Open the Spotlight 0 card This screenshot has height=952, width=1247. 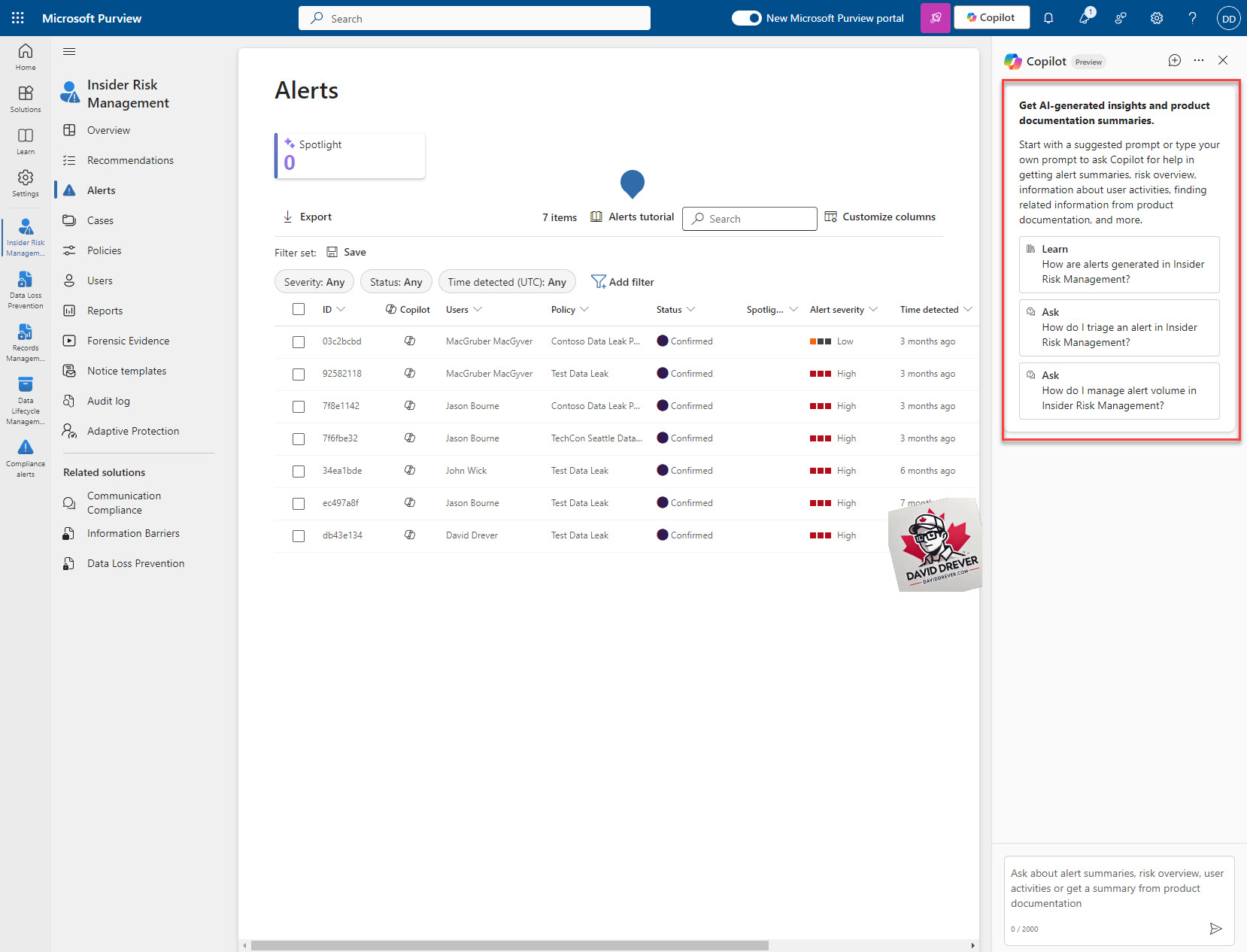point(350,156)
